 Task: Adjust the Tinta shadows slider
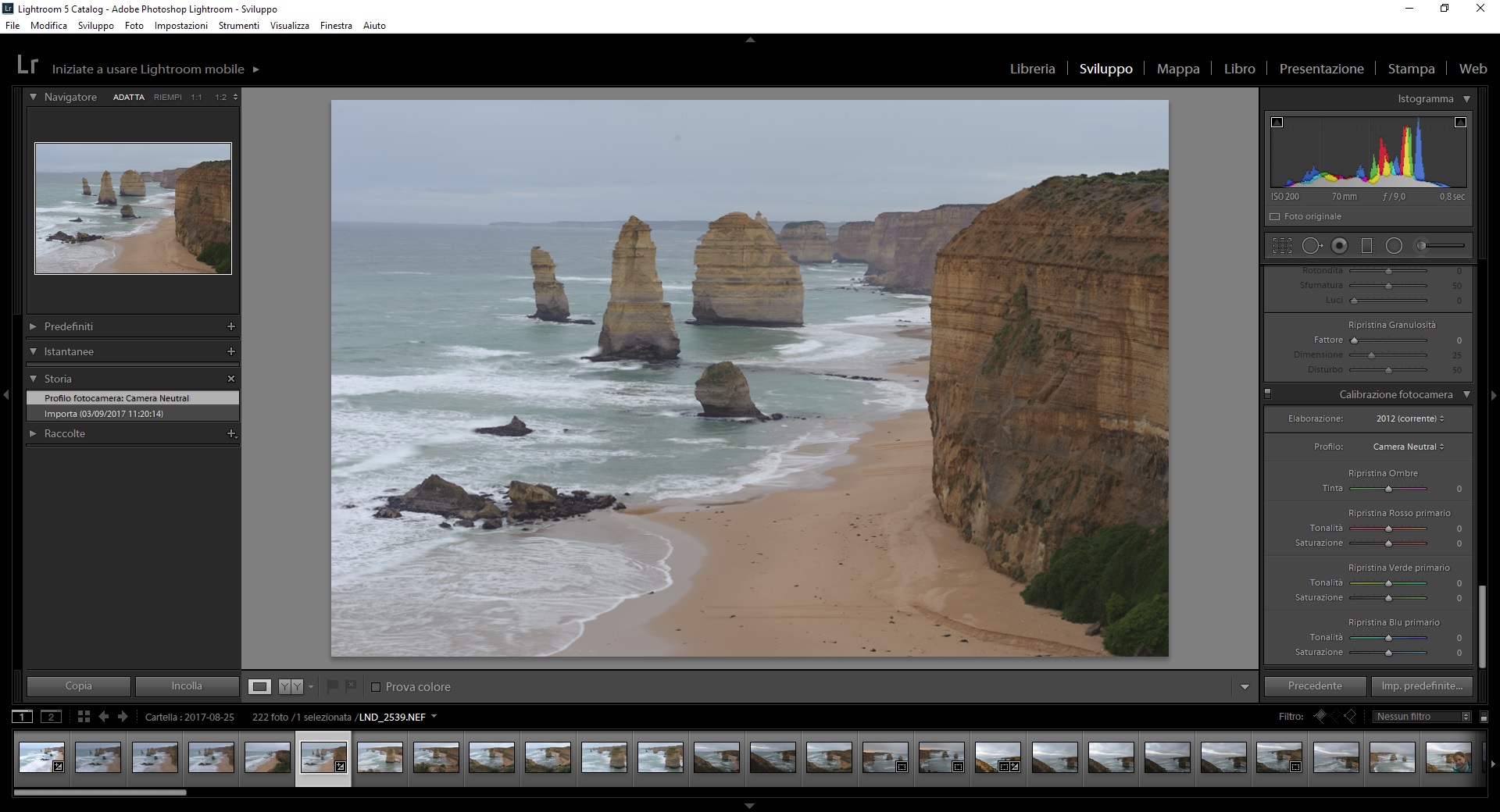[1388, 489]
